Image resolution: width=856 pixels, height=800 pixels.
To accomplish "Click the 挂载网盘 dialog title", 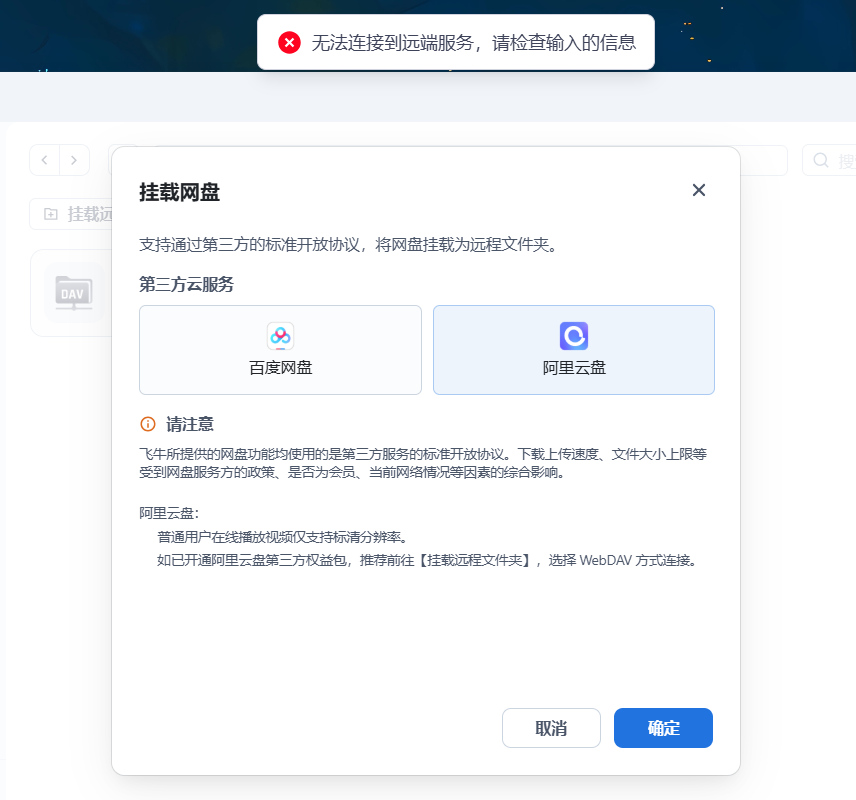I will tap(180, 192).
